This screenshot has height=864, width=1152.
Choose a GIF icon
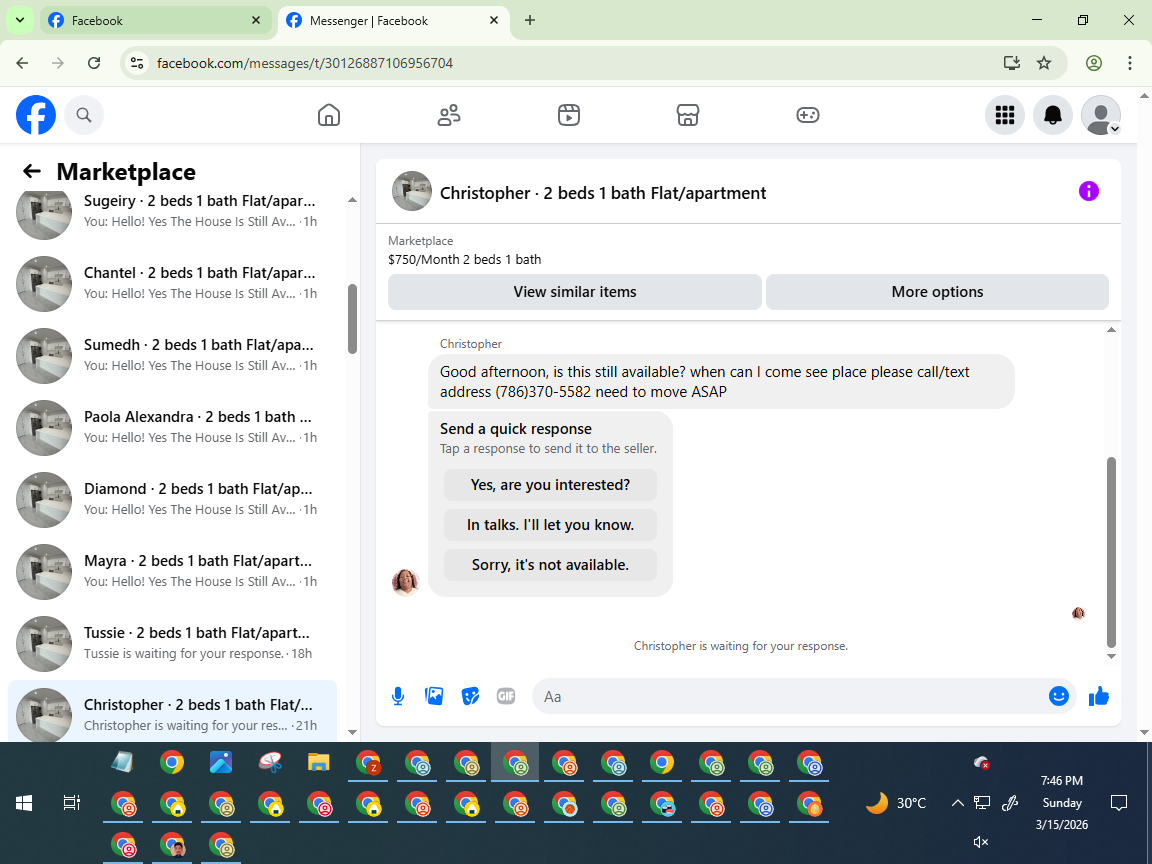pos(505,696)
